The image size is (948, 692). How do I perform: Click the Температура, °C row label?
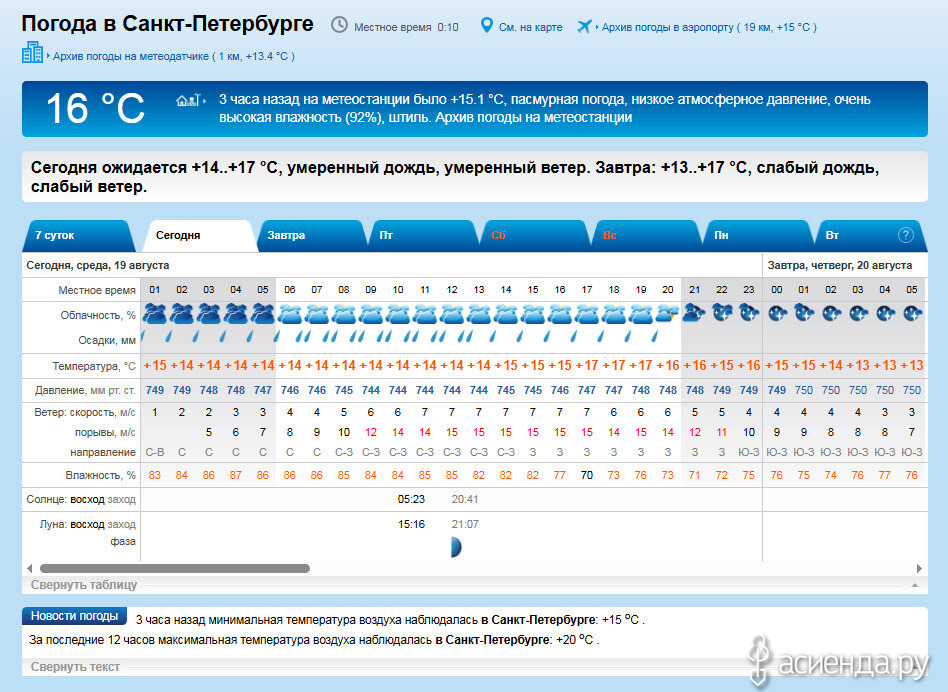click(94, 366)
